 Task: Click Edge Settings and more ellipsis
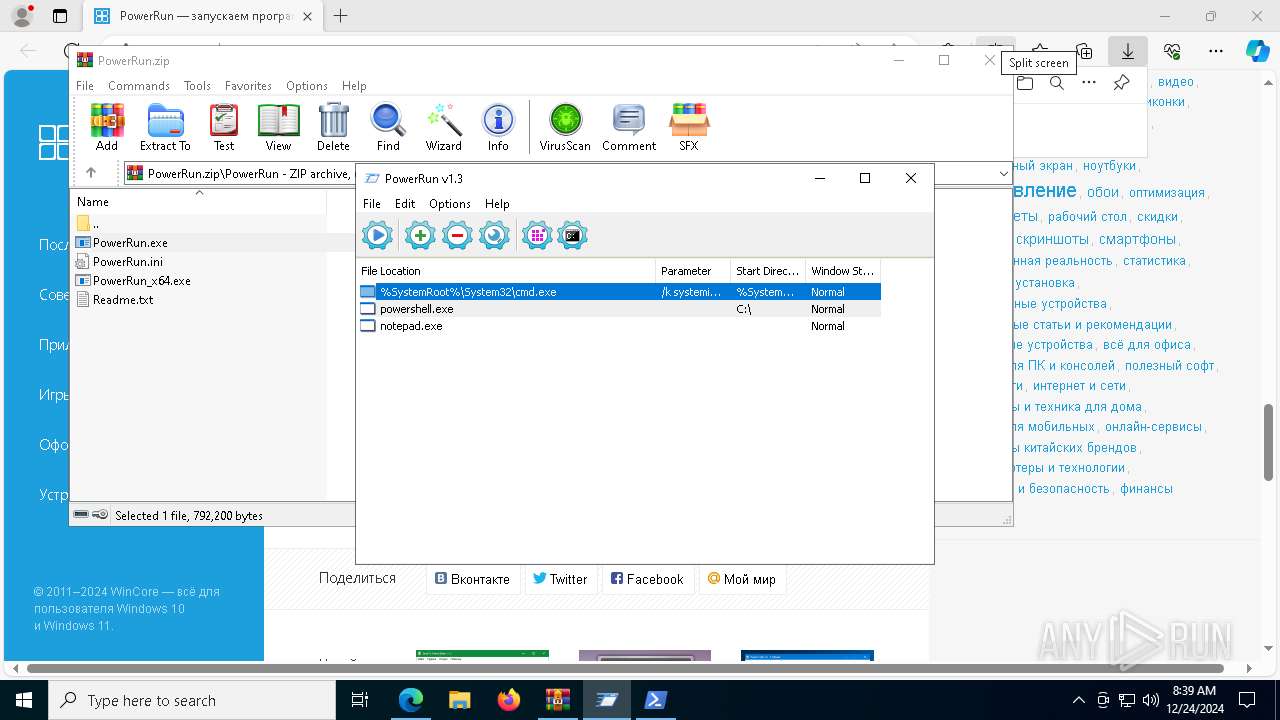[1216, 50]
